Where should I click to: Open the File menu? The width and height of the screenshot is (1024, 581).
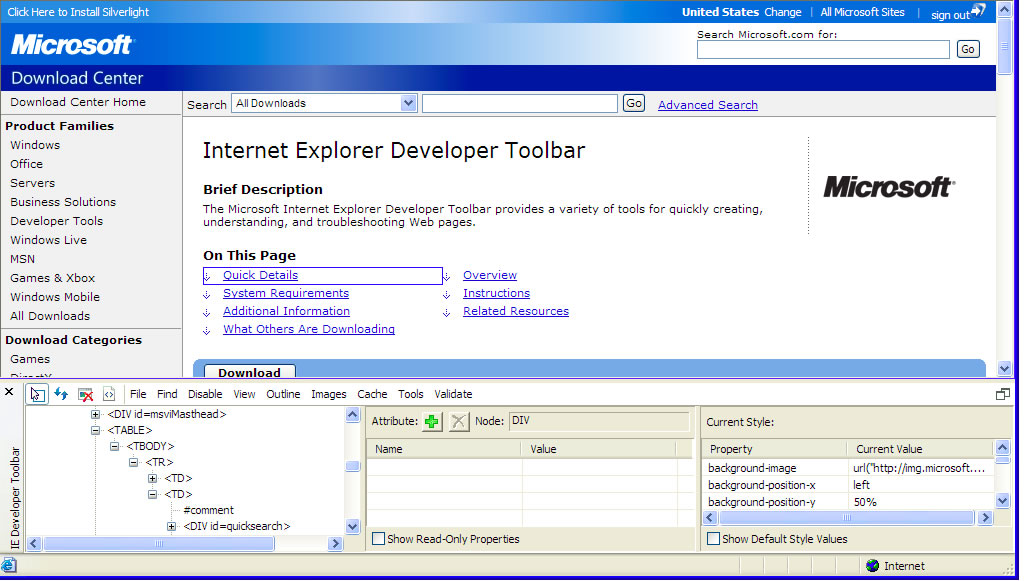point(138,394)
